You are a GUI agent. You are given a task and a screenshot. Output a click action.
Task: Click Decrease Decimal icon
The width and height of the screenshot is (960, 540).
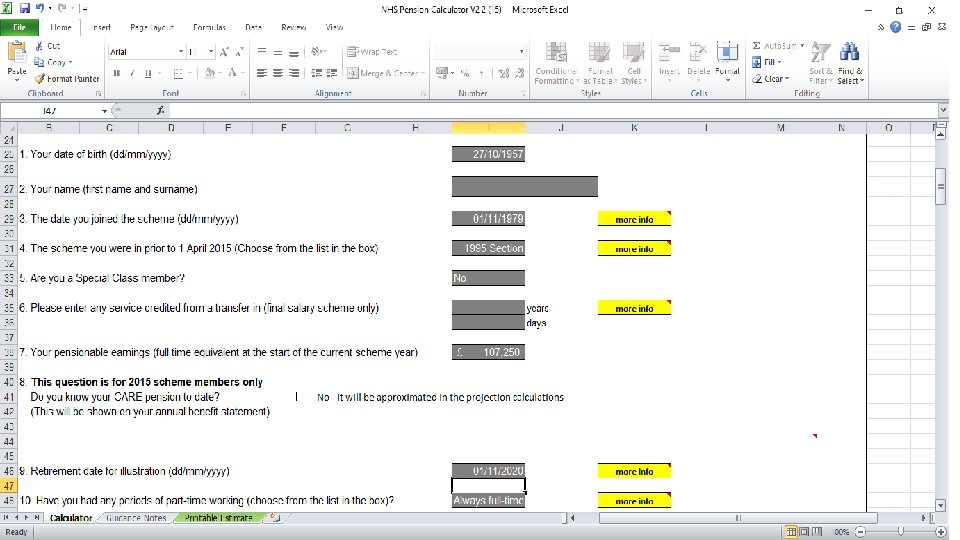519,73
